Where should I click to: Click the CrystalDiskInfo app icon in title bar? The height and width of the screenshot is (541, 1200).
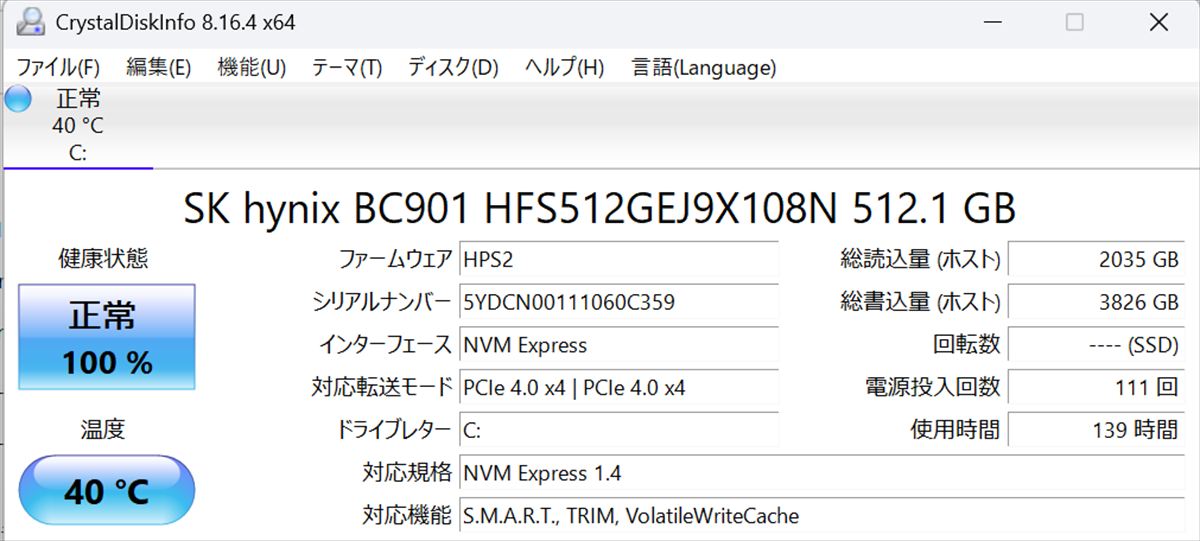pyautogui.click(x=31, y=22)
